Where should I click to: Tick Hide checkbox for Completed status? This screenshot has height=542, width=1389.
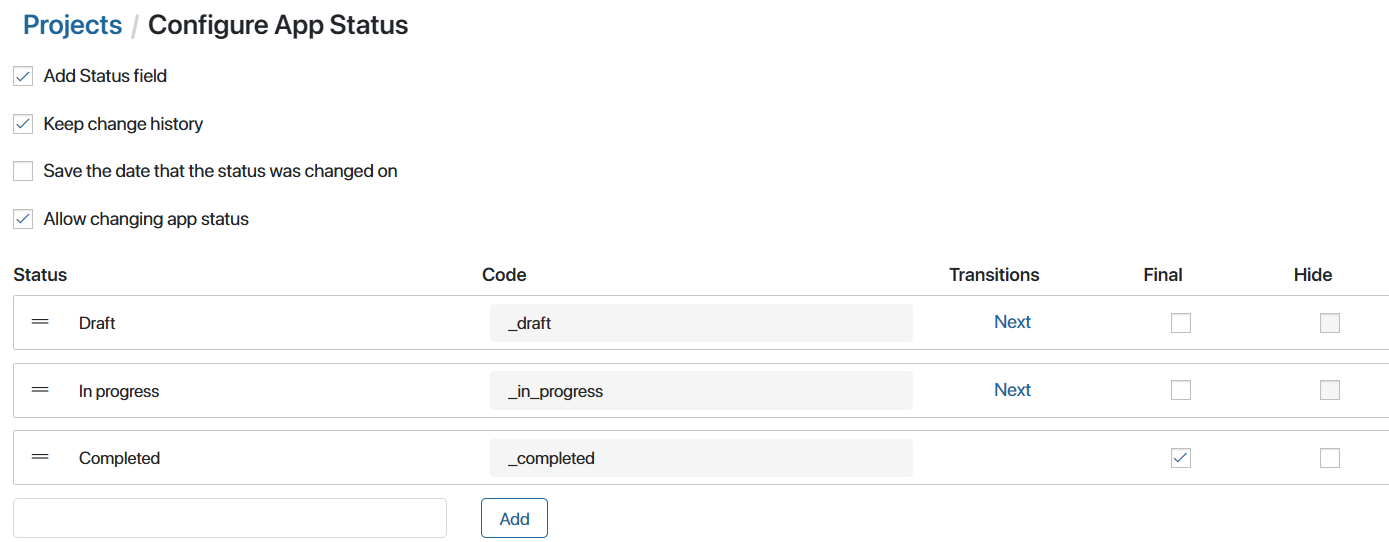tap(1330, 458)
